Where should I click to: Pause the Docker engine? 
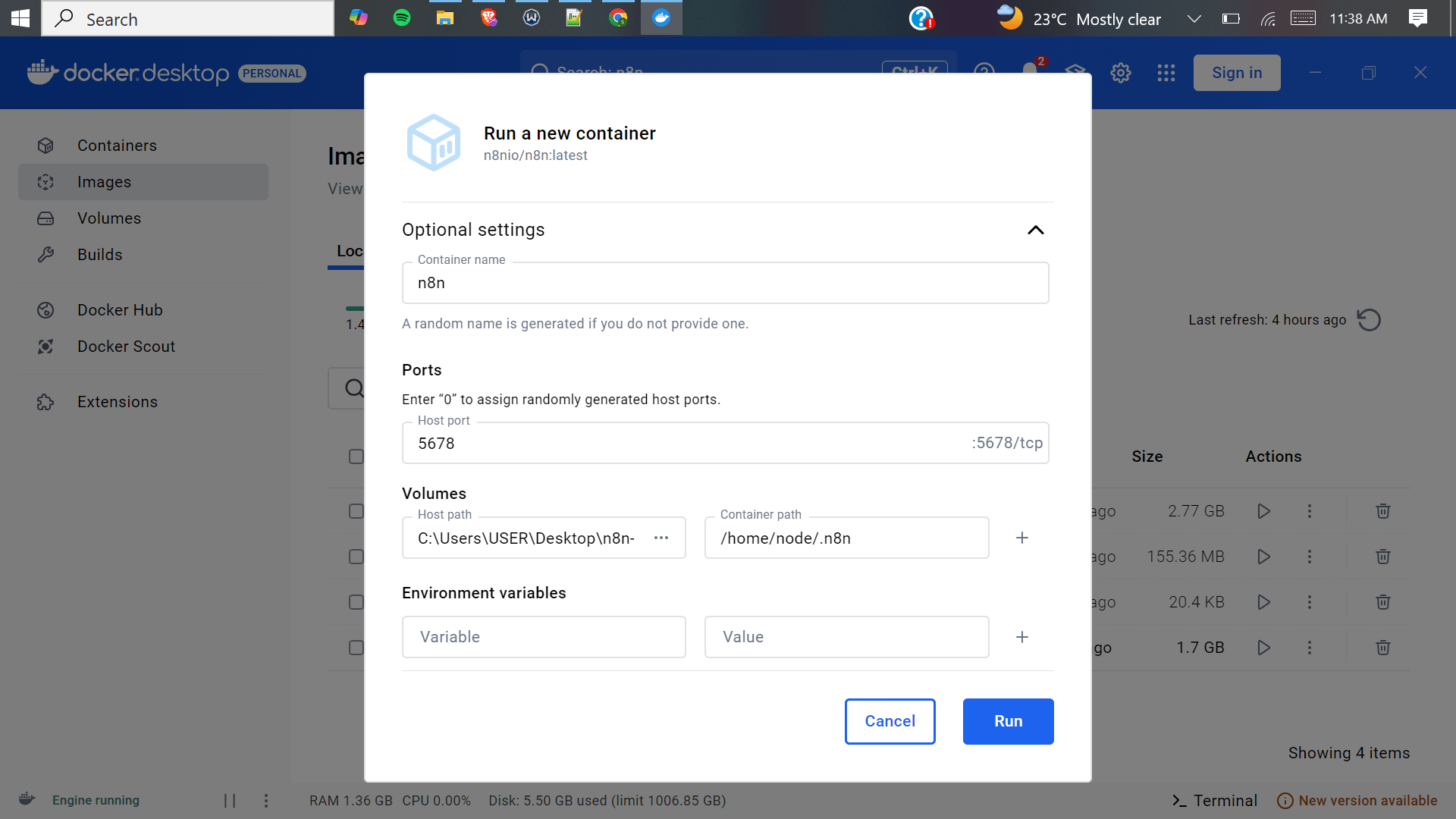coord(230,801)
